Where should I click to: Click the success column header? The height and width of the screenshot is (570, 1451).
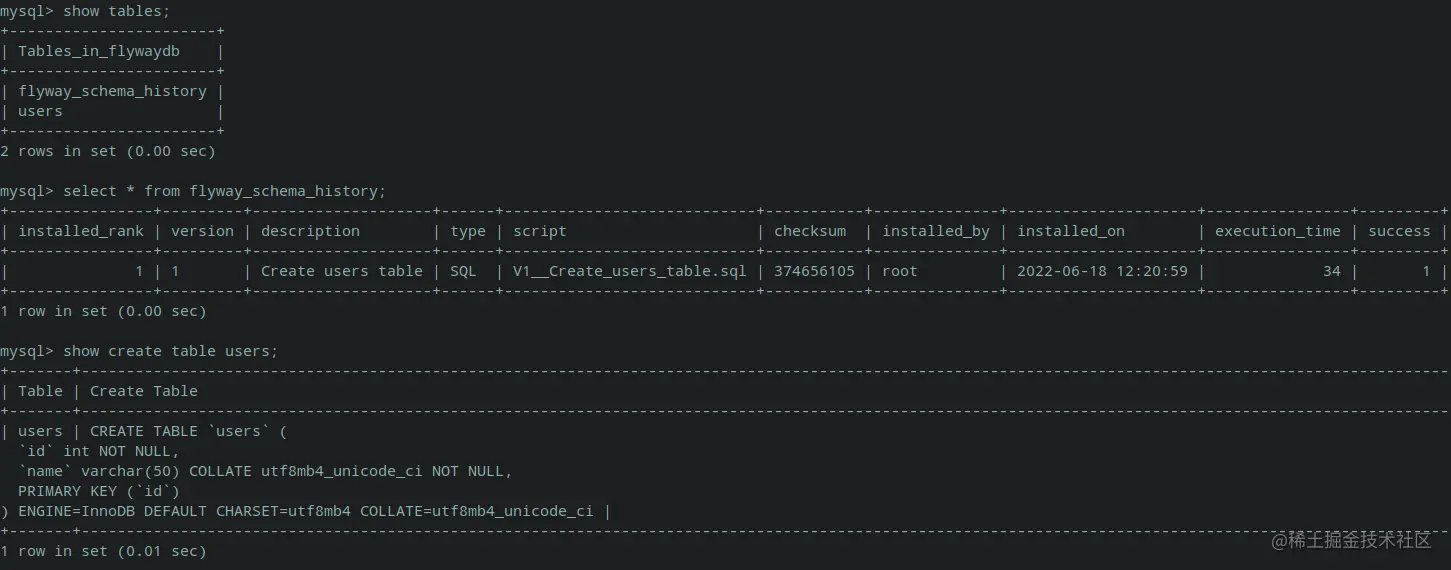pyautogui.click(x=1399, y=231)
